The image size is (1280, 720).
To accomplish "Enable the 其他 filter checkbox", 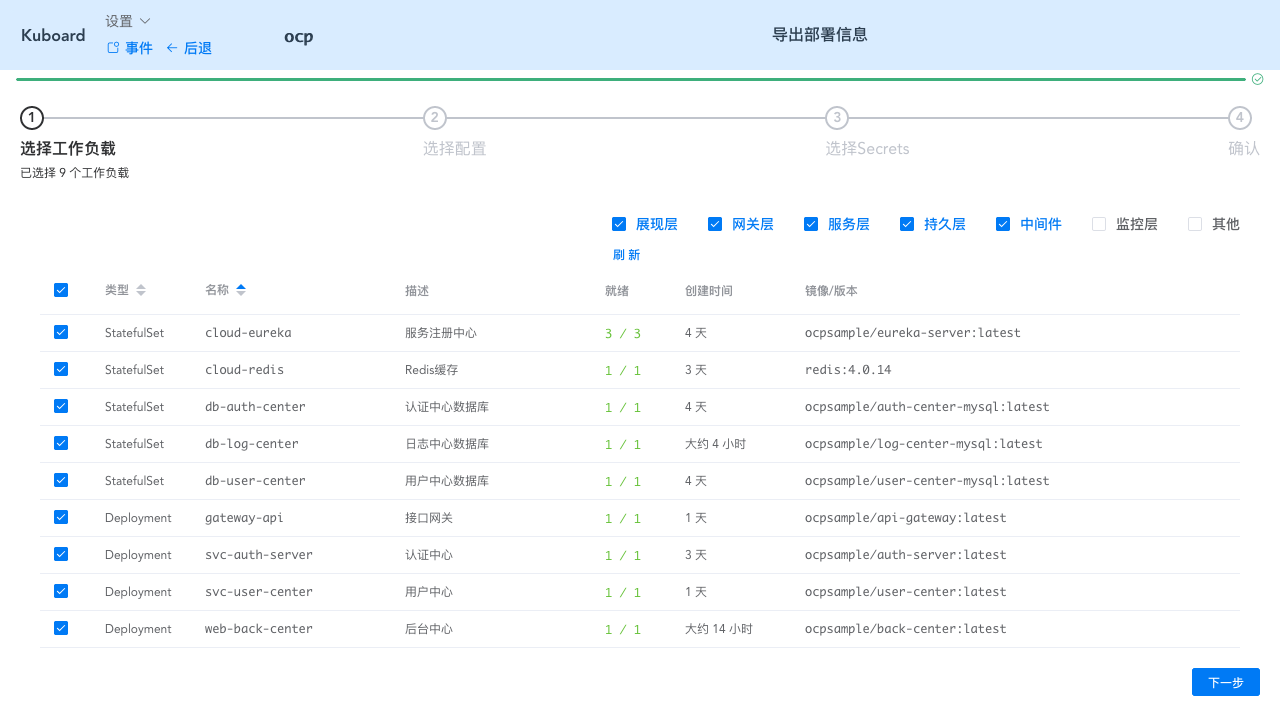I will 1195,224.
